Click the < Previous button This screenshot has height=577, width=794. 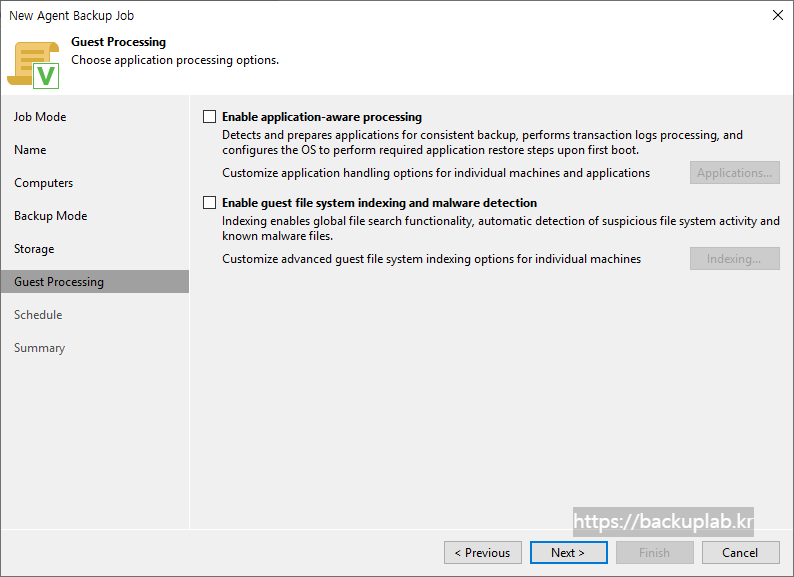click(x=483, y=553)
